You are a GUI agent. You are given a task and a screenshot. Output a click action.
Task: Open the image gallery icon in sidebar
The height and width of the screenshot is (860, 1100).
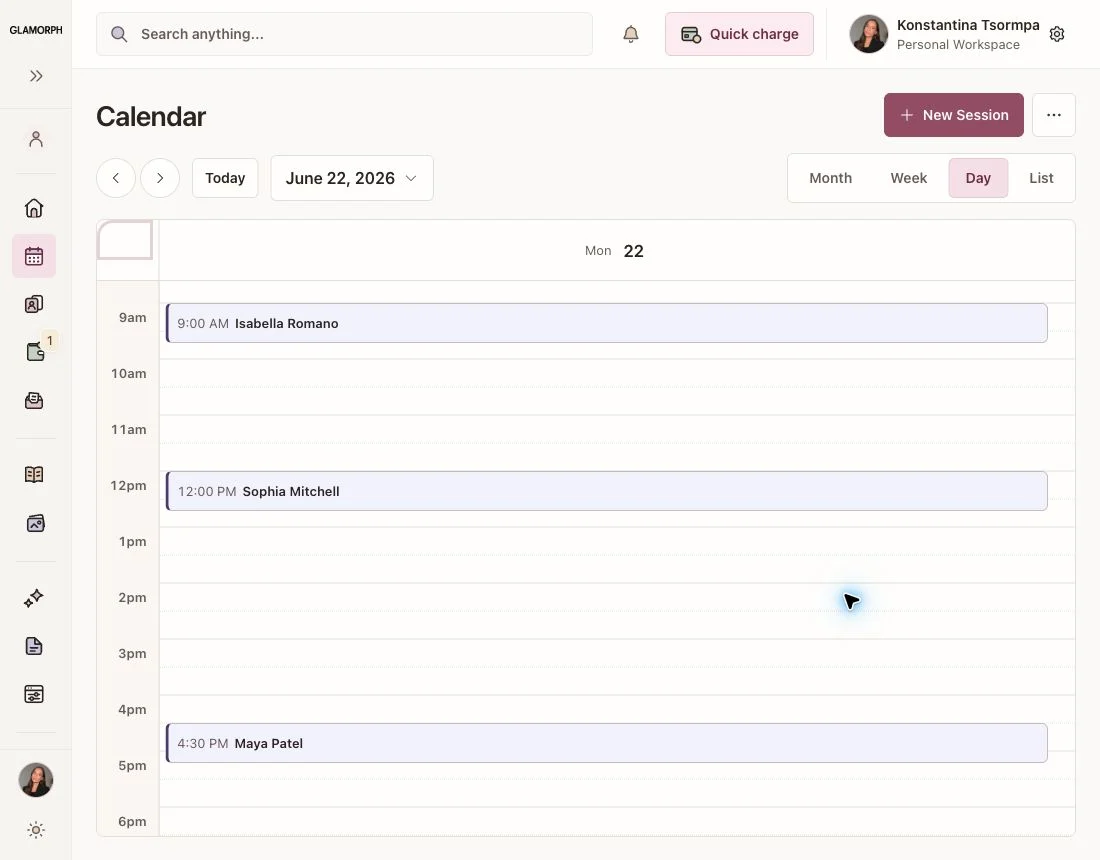click(35, 523)
